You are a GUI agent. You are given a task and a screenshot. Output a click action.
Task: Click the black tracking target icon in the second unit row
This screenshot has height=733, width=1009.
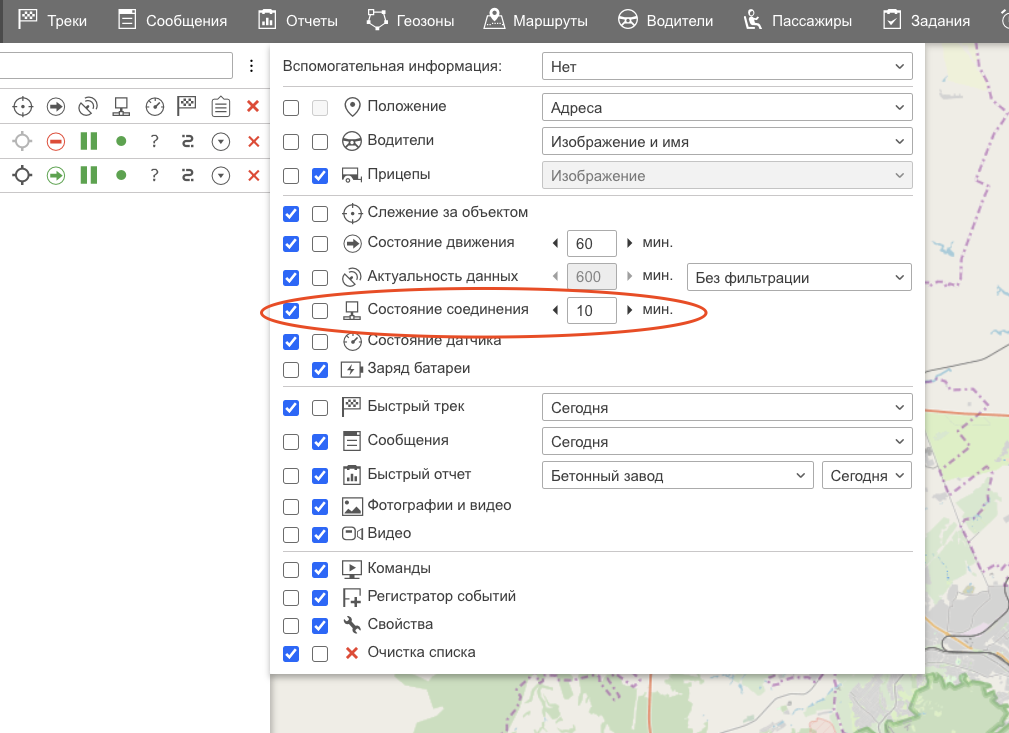click(22, 176)
